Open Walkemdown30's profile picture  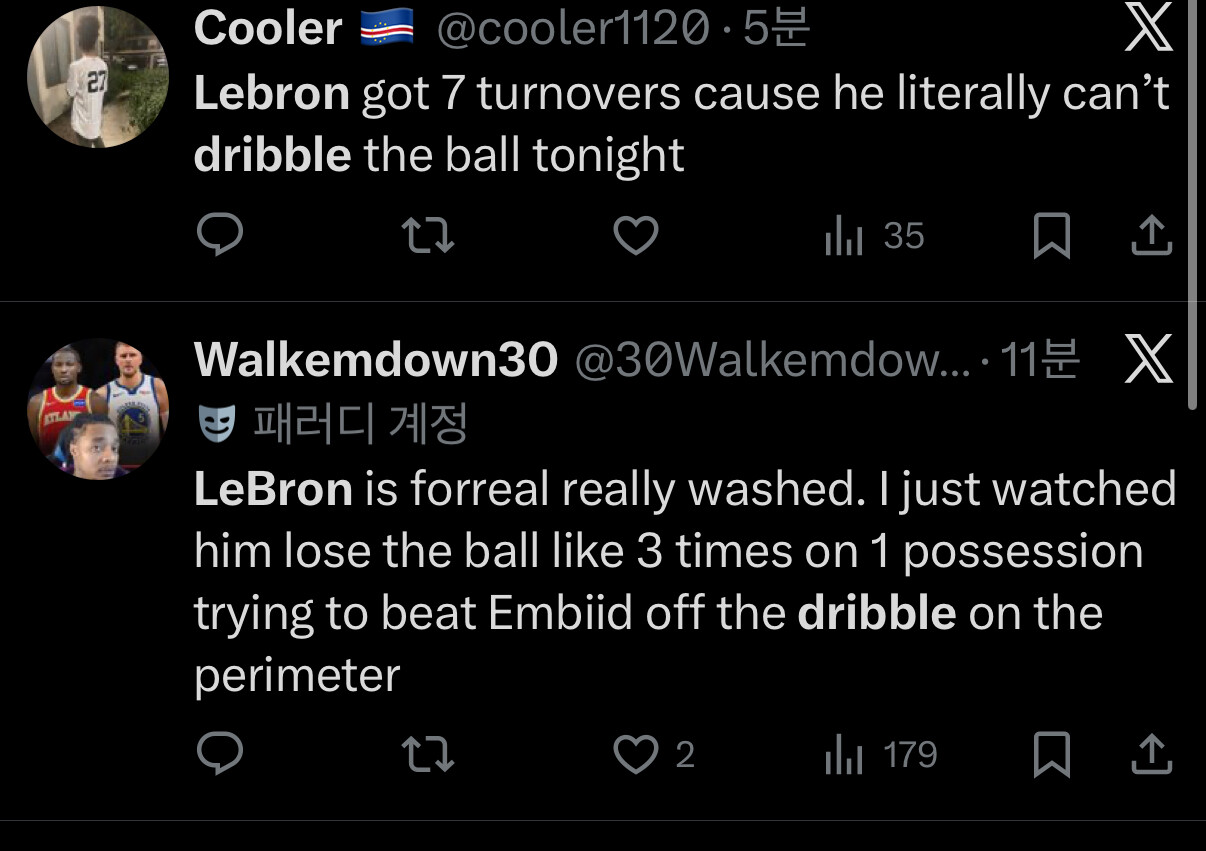97,408
